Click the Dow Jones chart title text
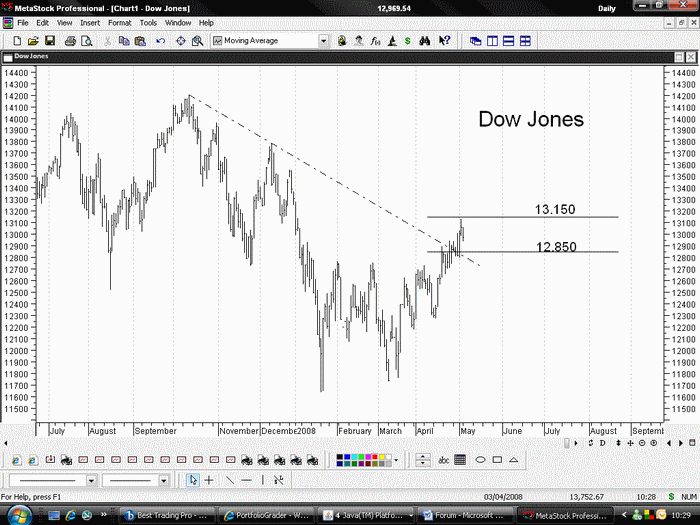 click(531, 120)
